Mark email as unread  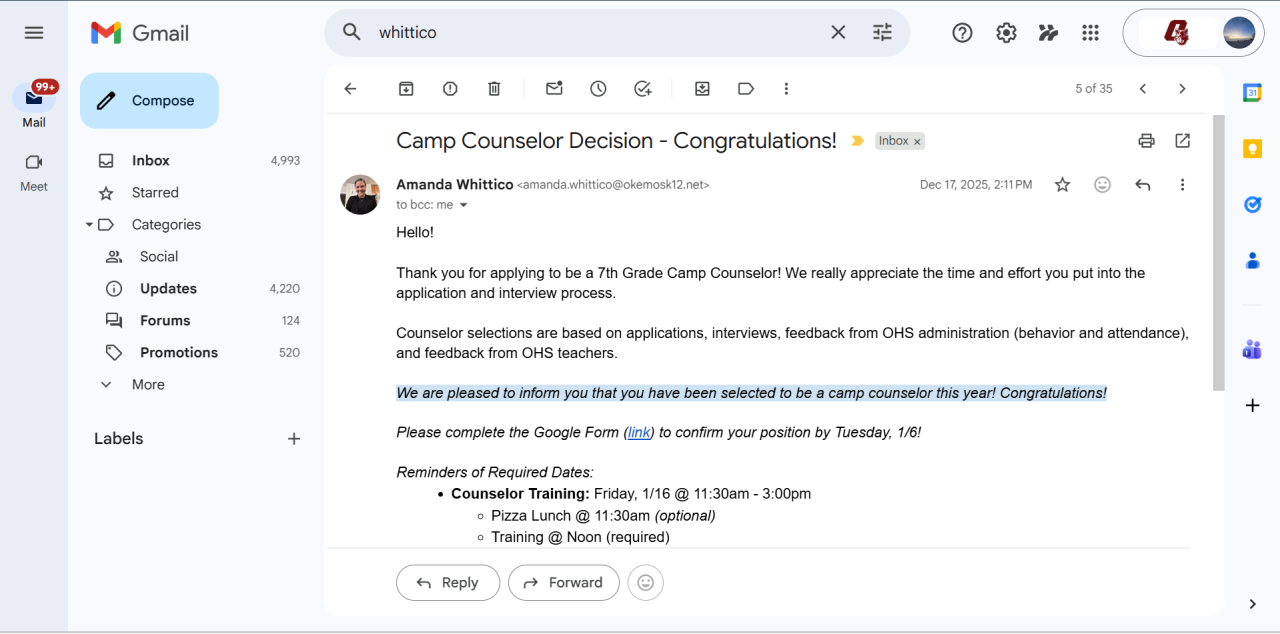[x=554, y=89]
